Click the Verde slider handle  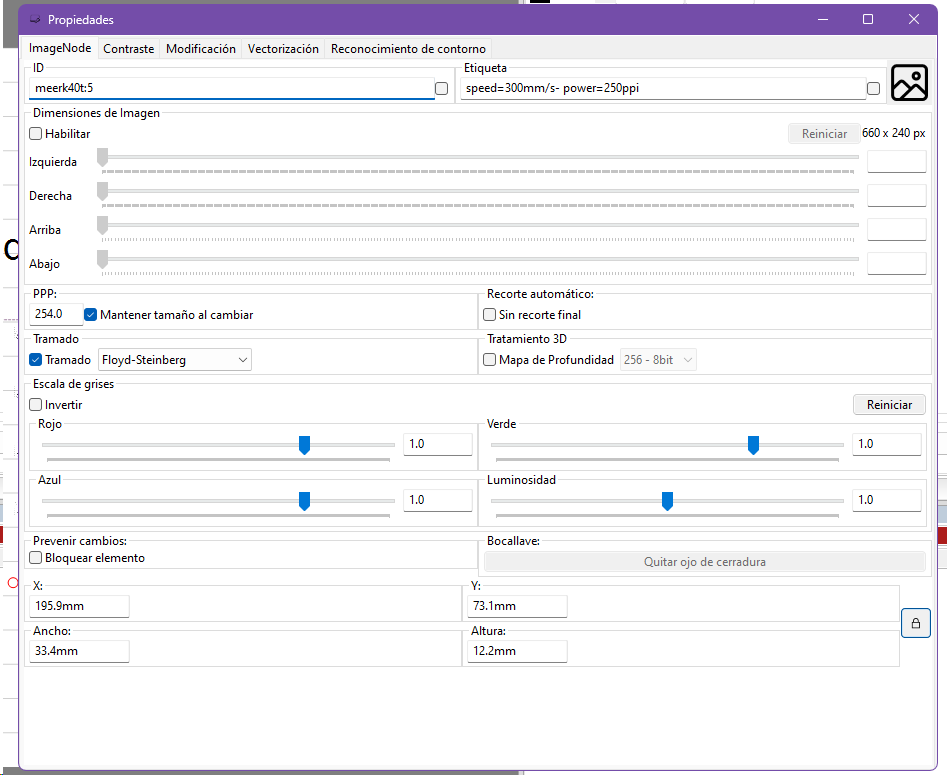click(753, 445)
